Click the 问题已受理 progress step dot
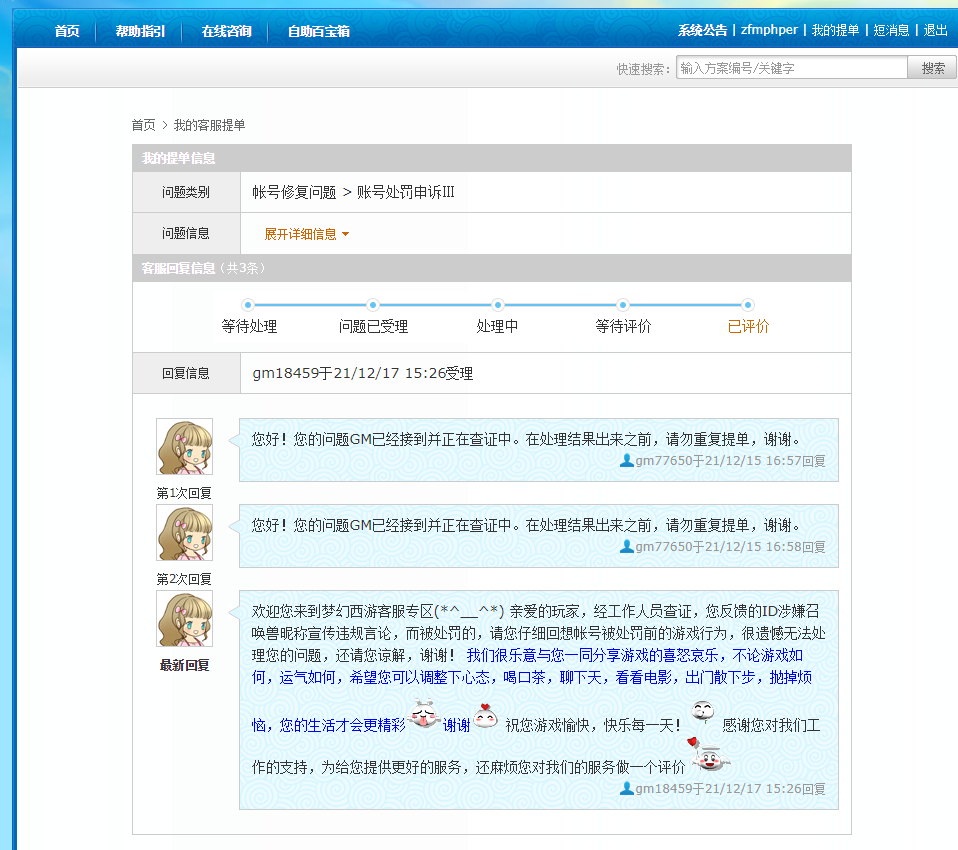Viewport: 958px width, 850px height. pos(373,304)
